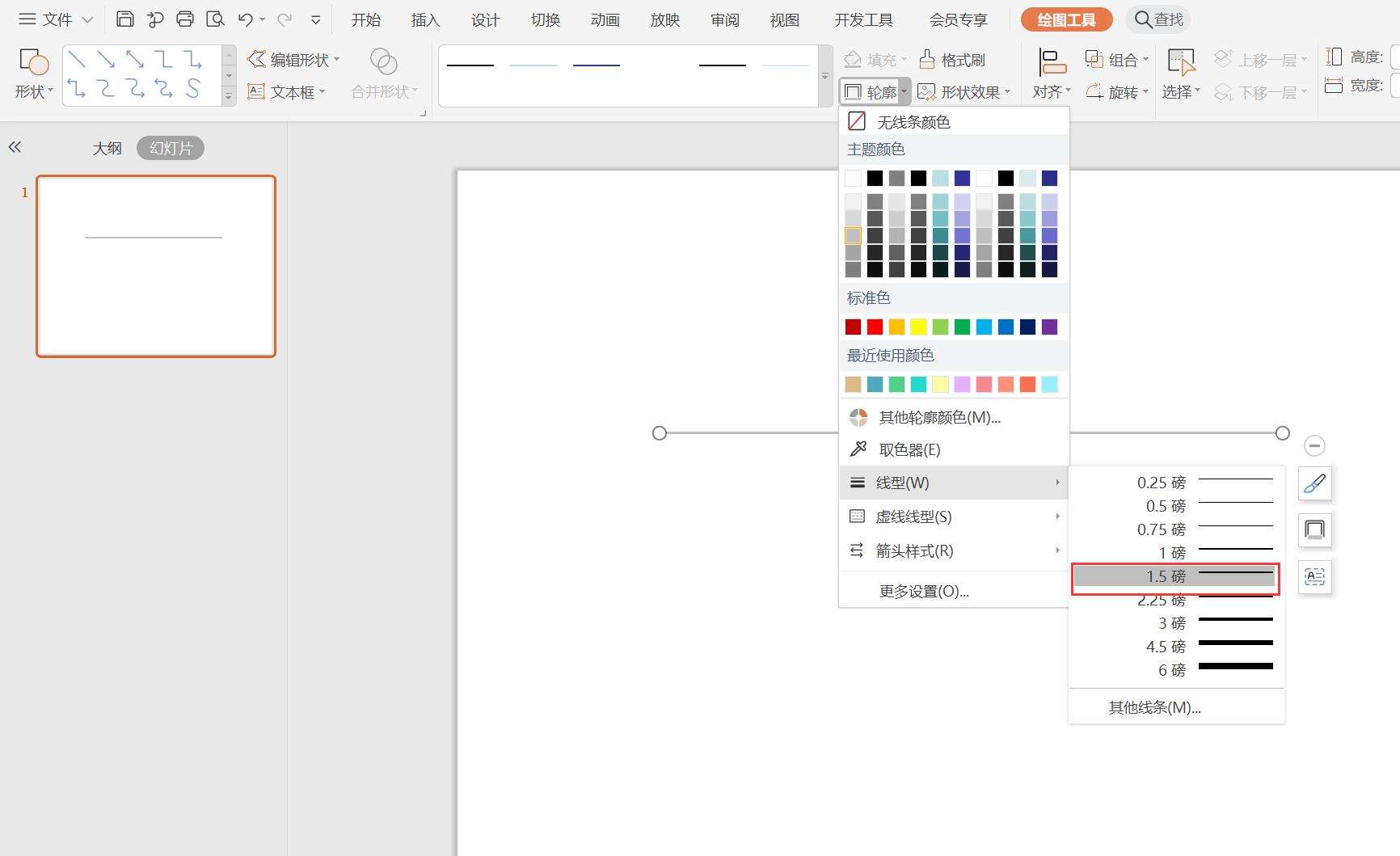1400x856 pixels.
Task: Open the 插入 ribbon tab
Action: pos(425,20)
